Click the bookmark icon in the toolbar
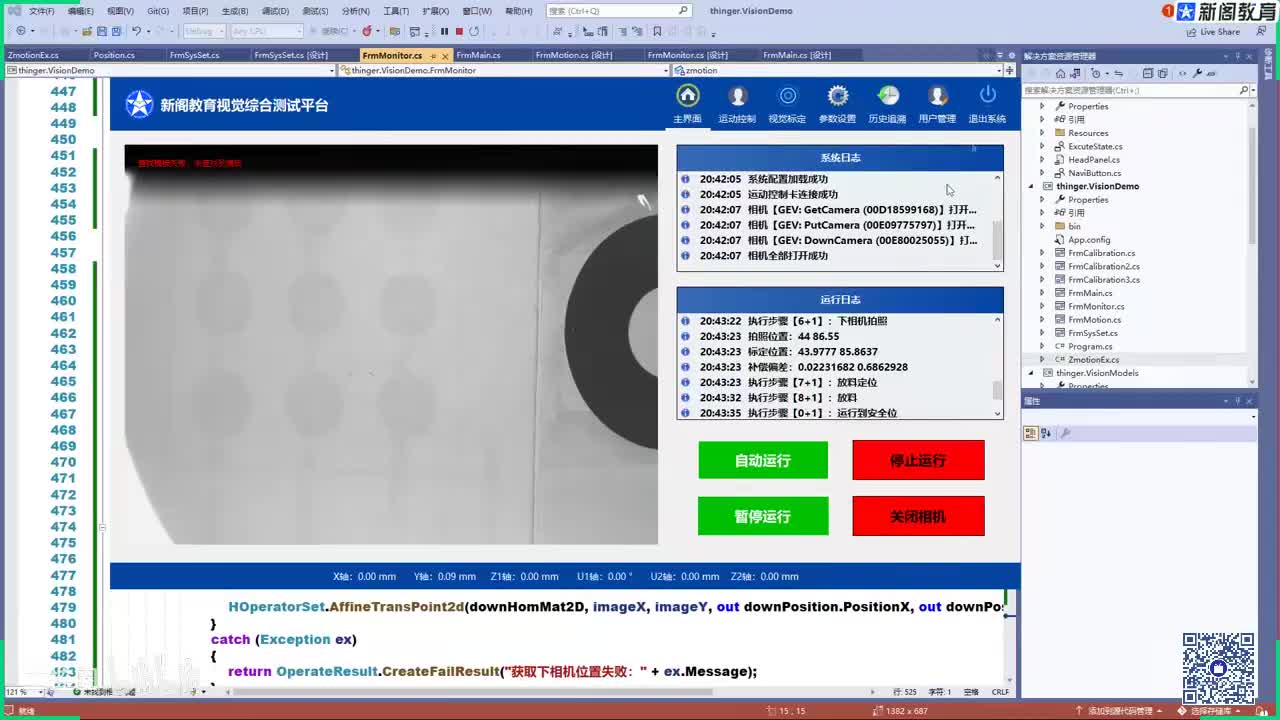The height and width of the screenshot is (720, 1280). [657, 31]
